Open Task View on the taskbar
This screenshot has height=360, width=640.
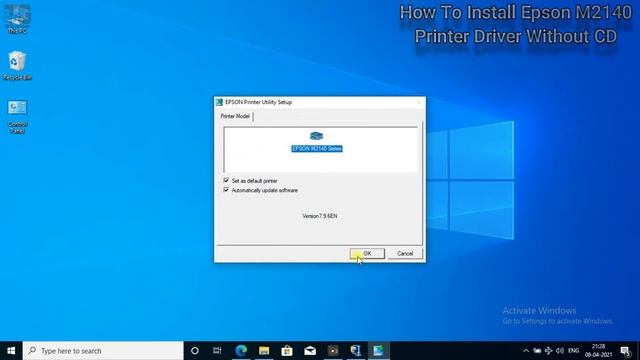click(217, 351)
